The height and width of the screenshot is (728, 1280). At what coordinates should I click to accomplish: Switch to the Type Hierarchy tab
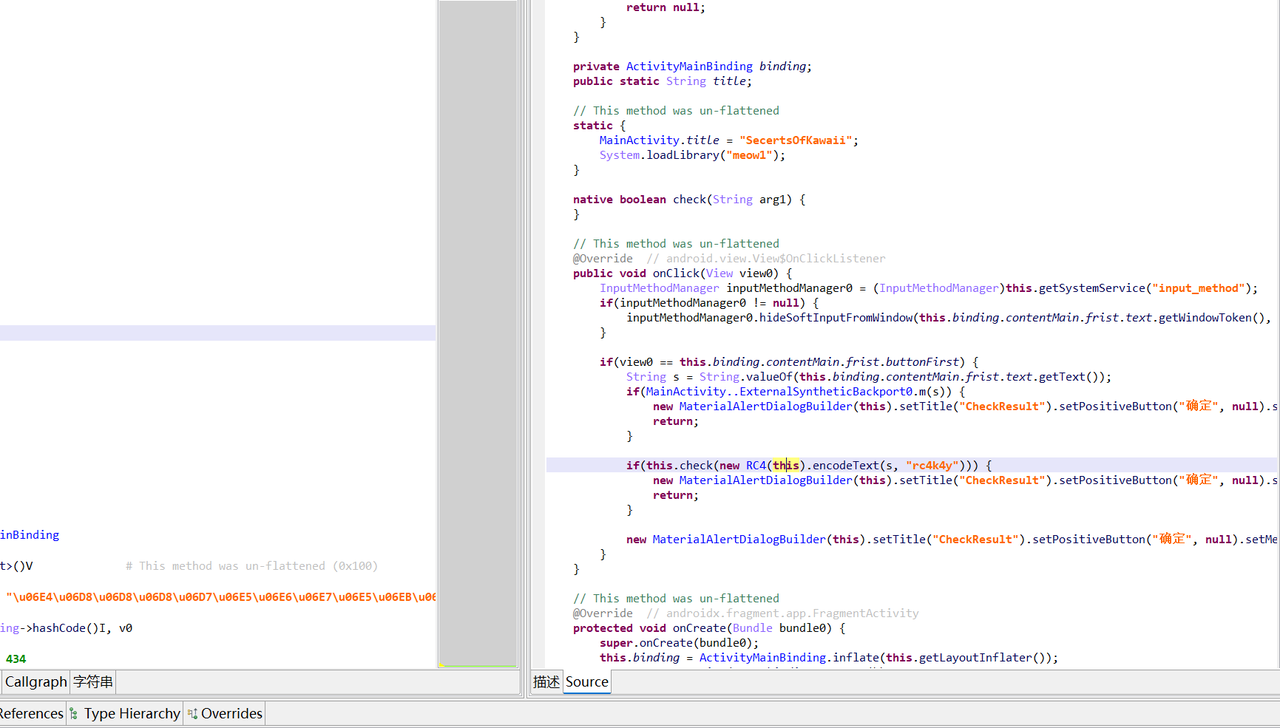click(x=131, y=713)
